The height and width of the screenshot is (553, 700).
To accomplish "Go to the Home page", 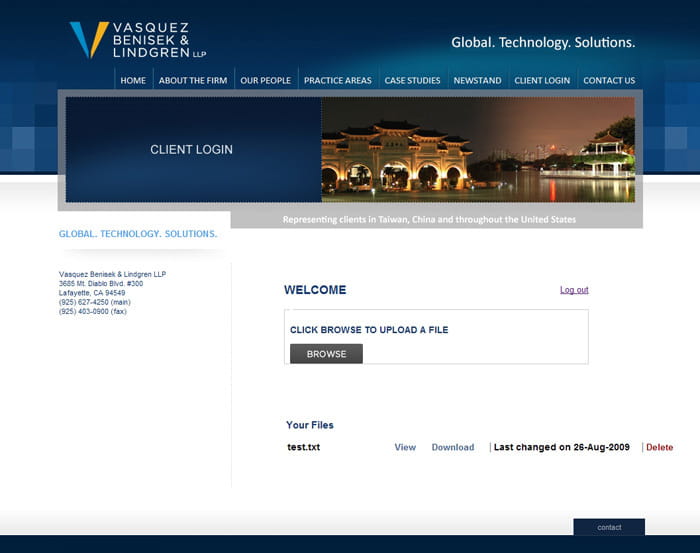I will click(x=133, y=80).
